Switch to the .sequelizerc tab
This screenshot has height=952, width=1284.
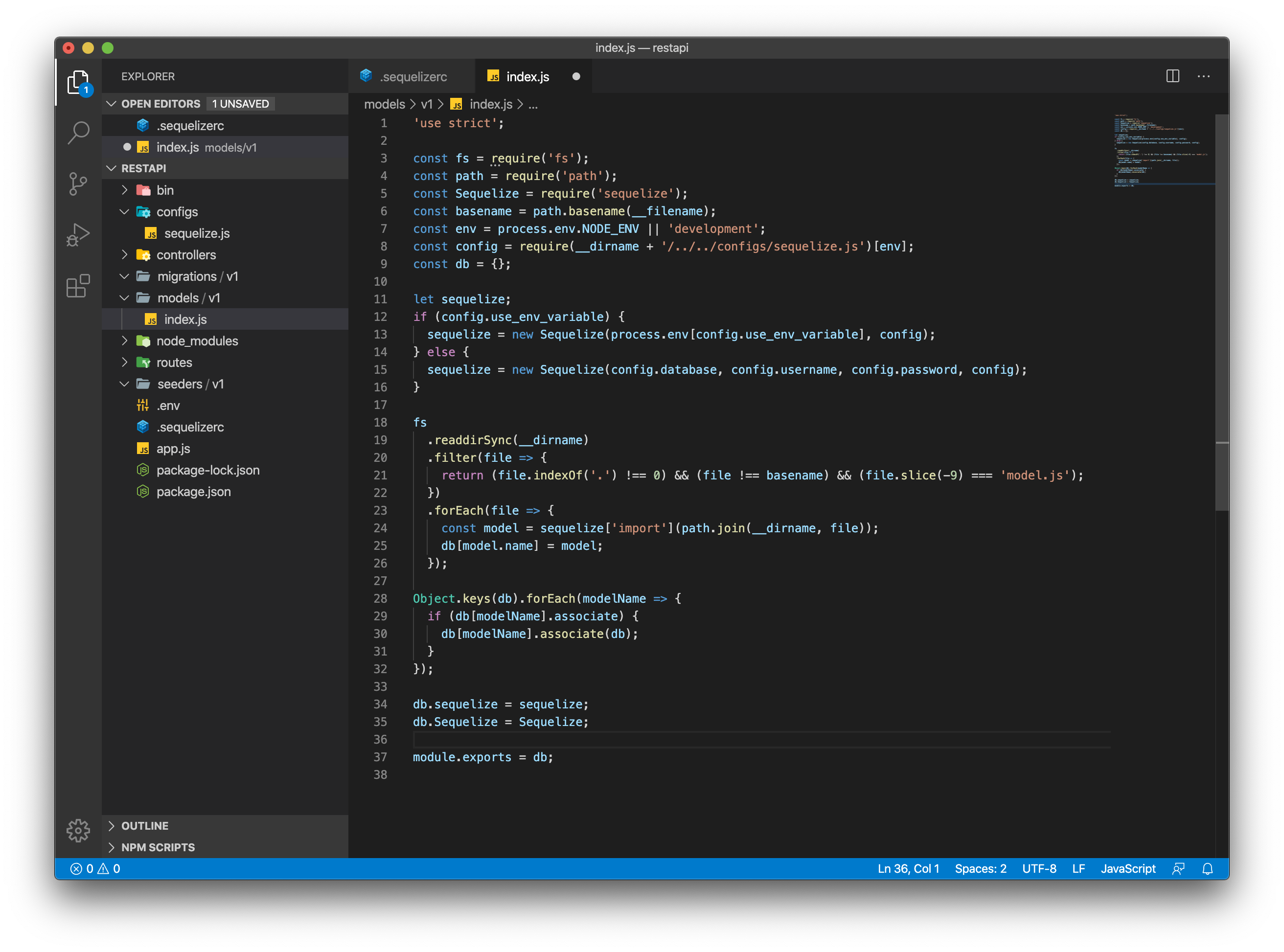(x=412, y=77)
